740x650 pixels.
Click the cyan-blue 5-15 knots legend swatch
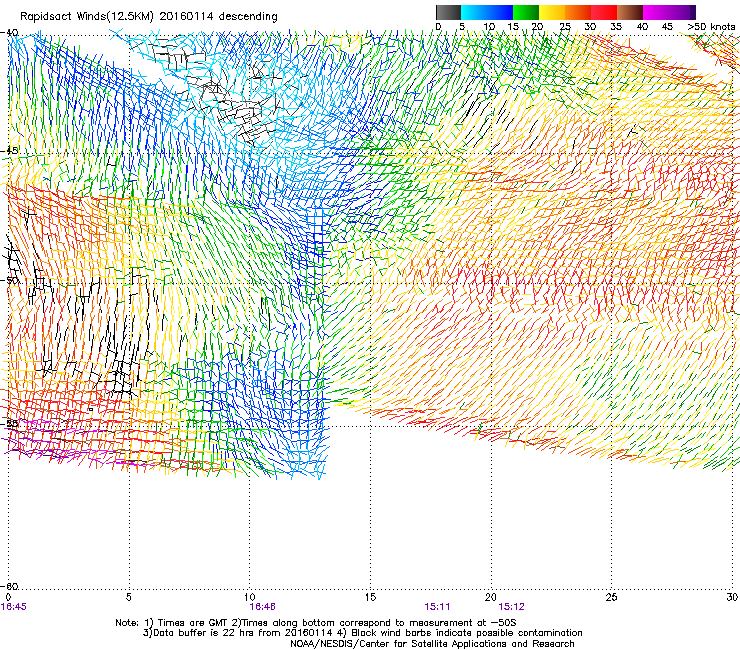click(x=487, y=12)
